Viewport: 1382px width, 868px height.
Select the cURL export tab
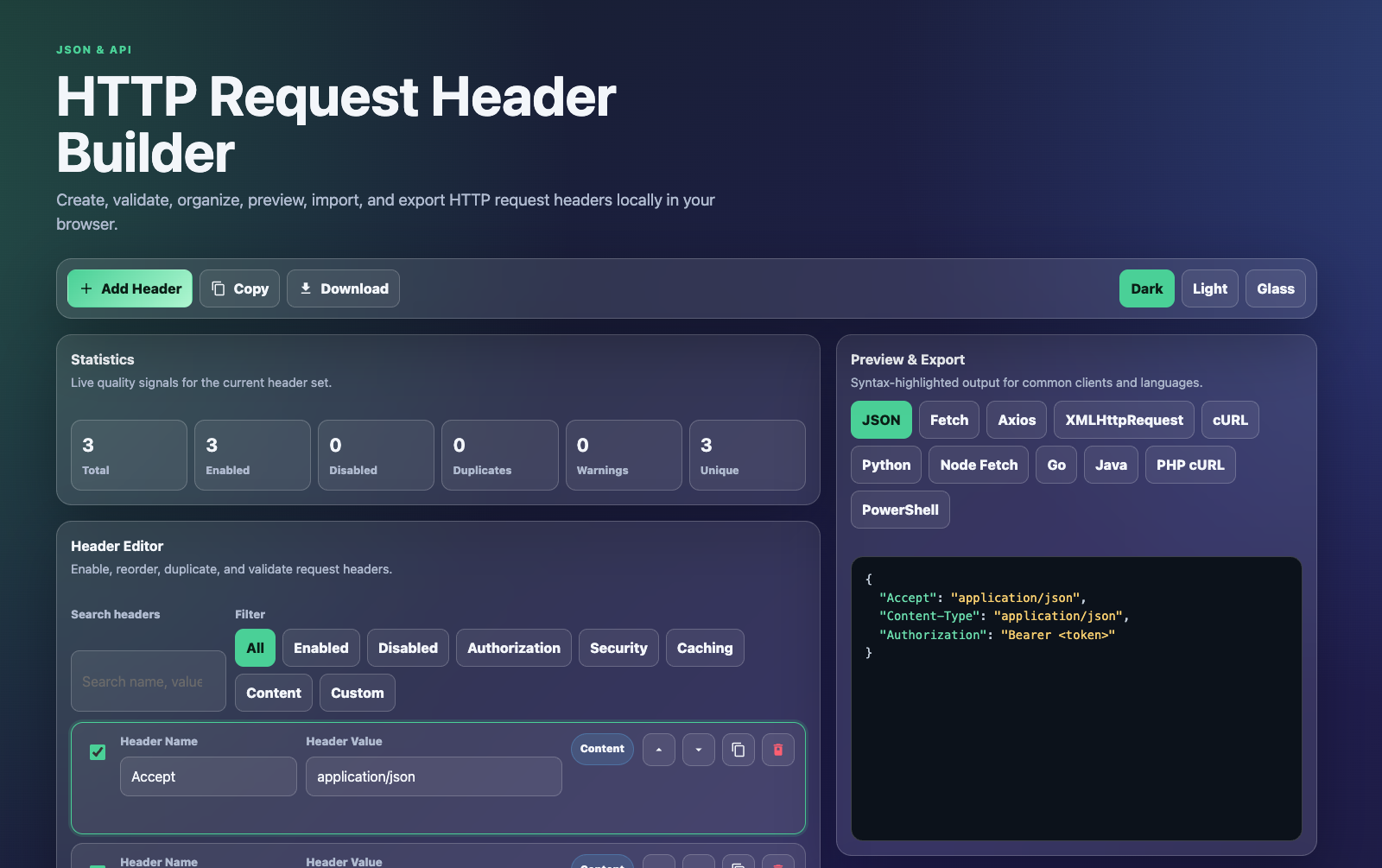(1230, 420)
